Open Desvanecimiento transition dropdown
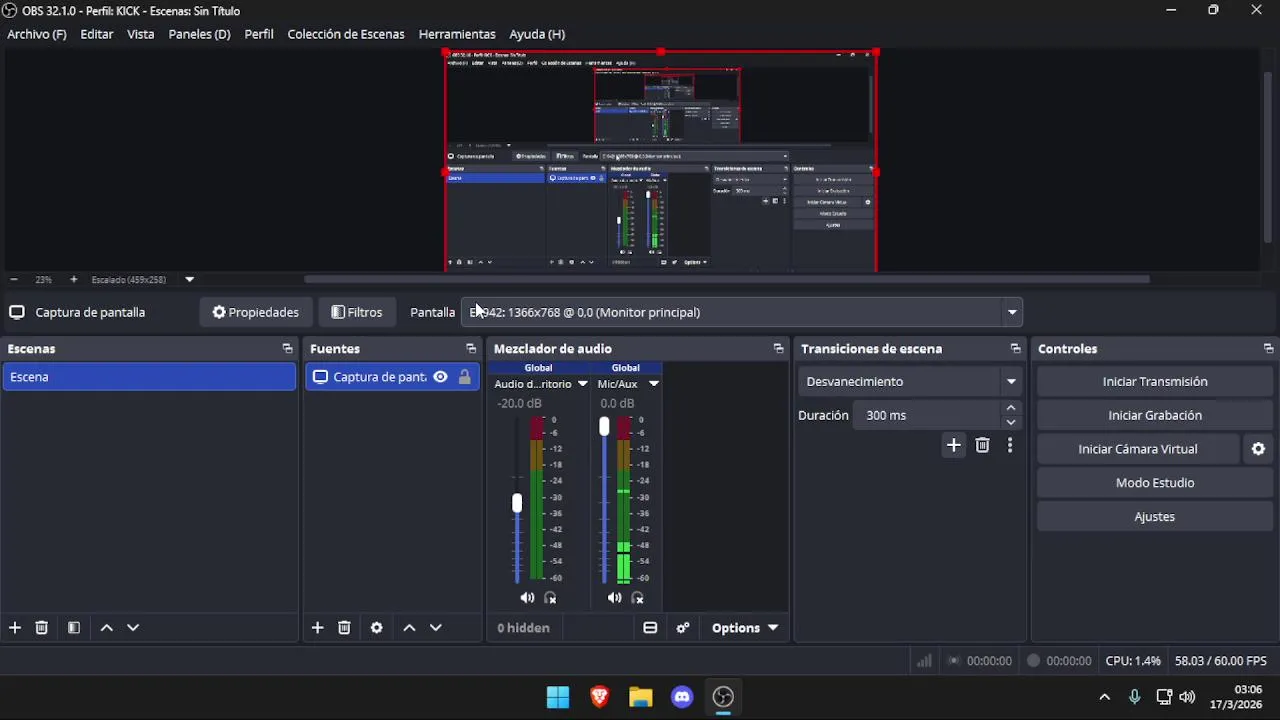The width and height of the screenshot is (1280, 720). [x=910, y=381]
